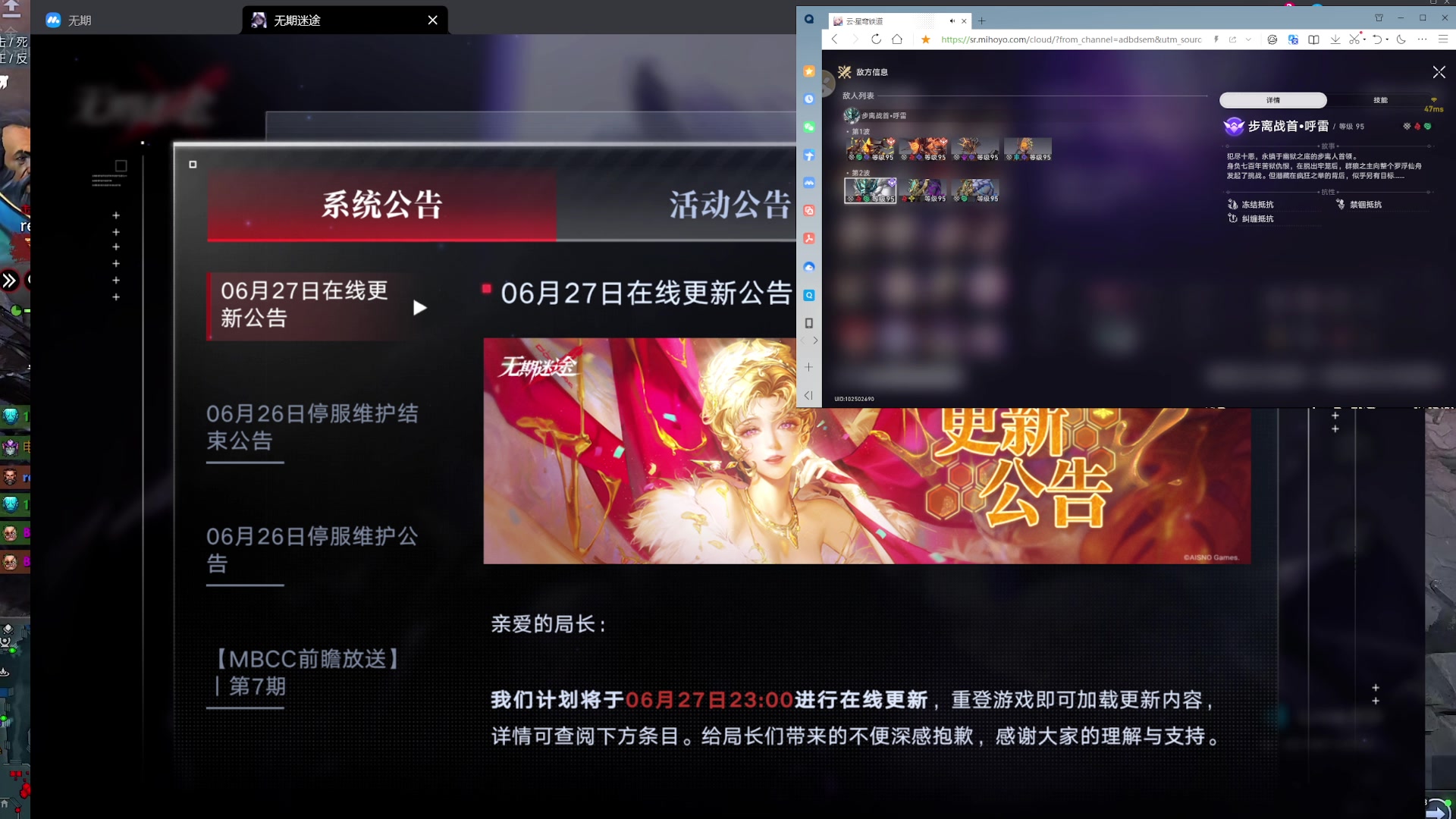Select third enemy in 第1波
1456x819 pixels.
pyautogui.click(x=977, y=149)
